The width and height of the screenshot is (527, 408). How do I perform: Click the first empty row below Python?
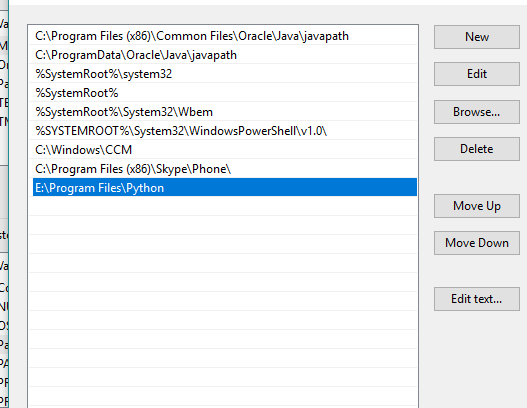coord(225,206)
